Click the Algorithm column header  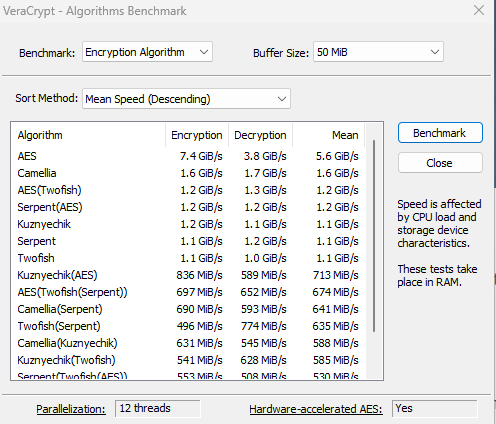point(88,135)
